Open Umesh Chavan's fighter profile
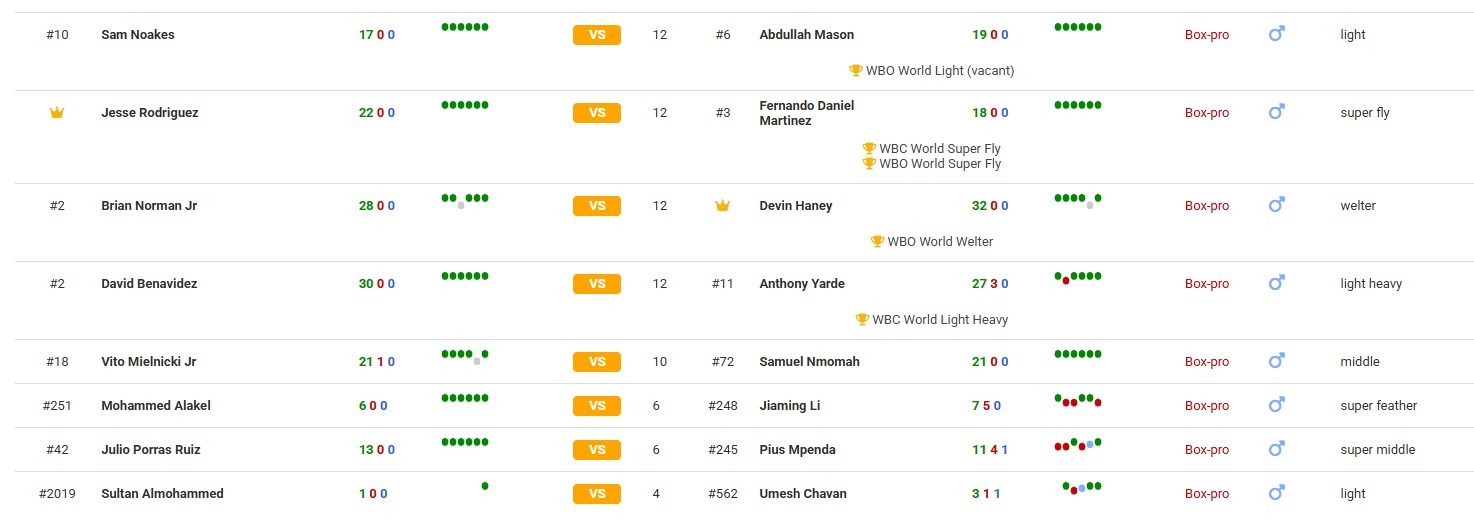 click(802, 494)
